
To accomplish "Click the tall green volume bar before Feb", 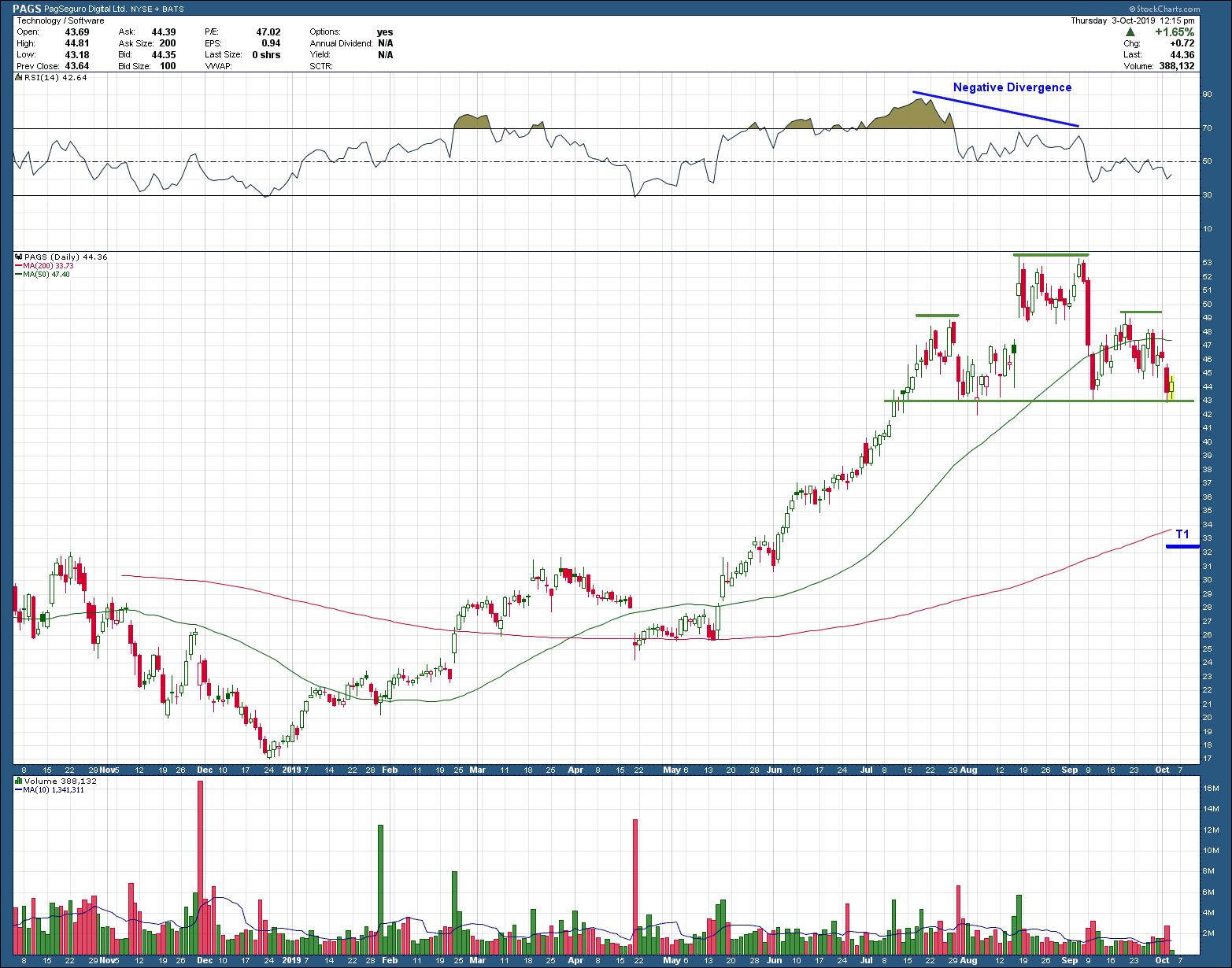I will 380,889.
